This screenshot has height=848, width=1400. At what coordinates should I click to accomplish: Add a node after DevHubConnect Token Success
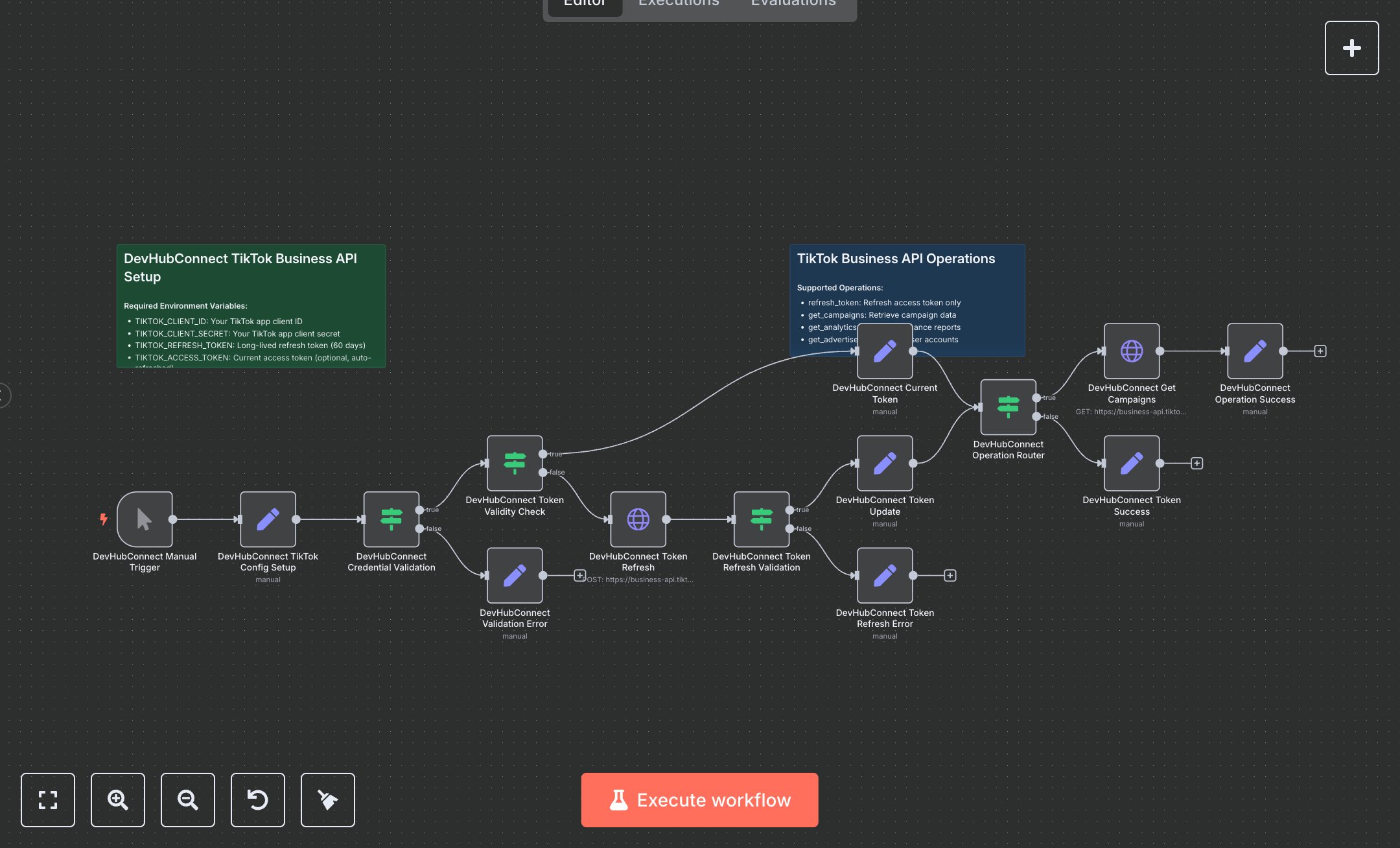pos(1196,463)
